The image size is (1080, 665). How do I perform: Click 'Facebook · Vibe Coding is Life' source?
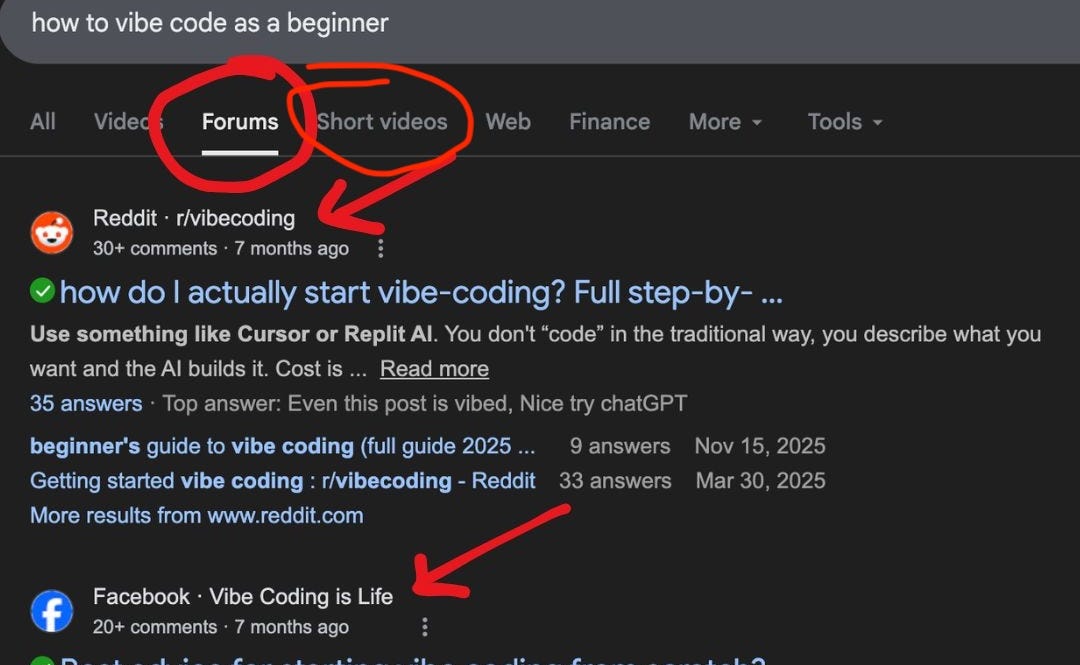click(x=242, y=596)
